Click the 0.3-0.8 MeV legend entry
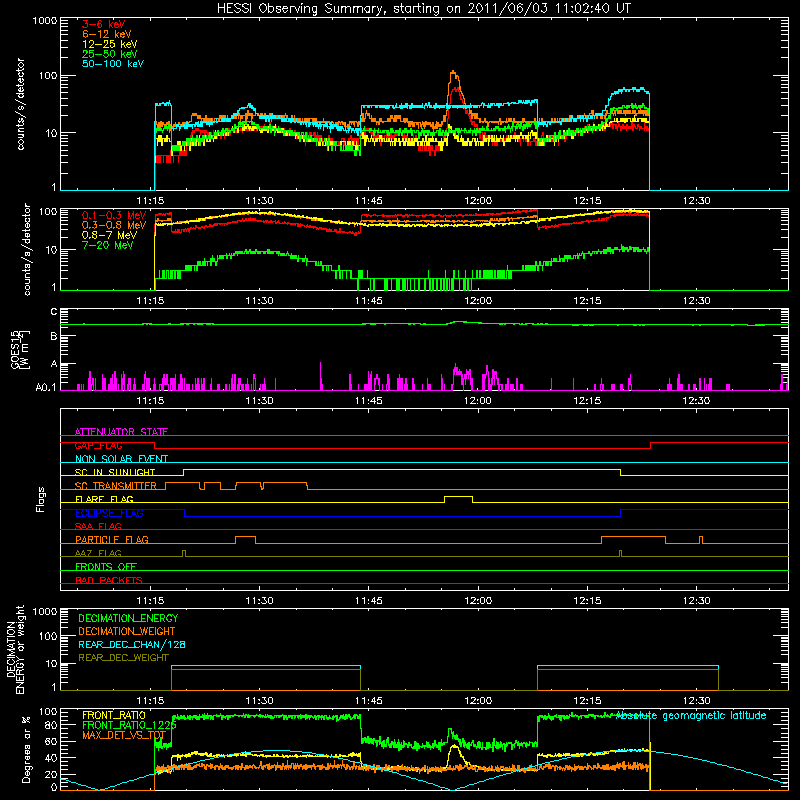 click(x=114, y=225)
